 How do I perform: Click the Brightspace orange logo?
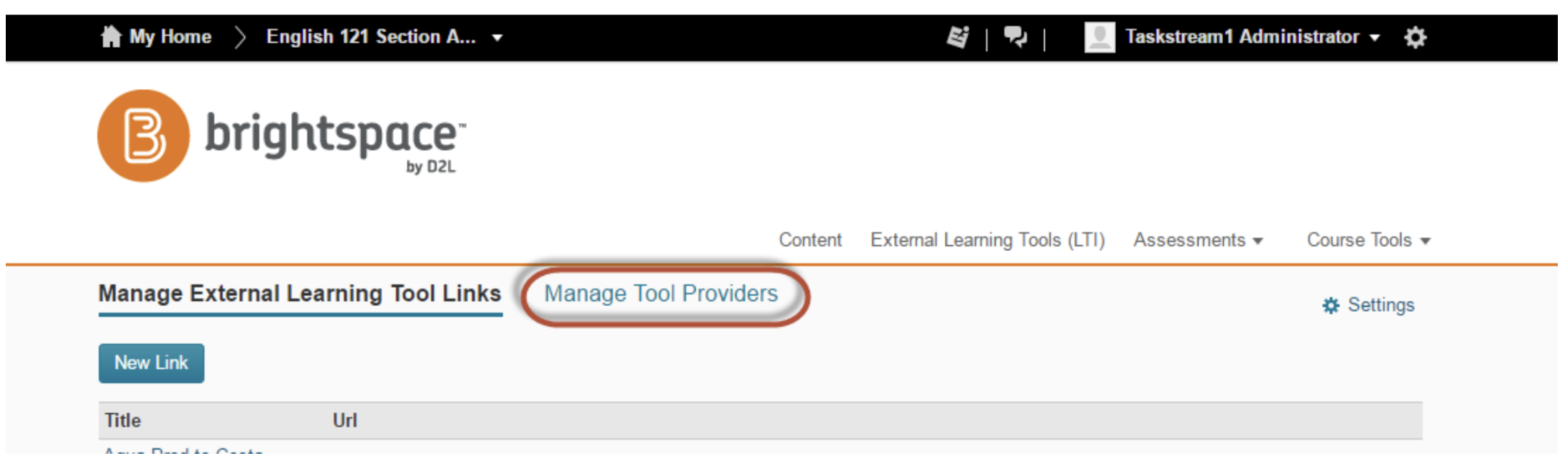[x=143, y=136]
